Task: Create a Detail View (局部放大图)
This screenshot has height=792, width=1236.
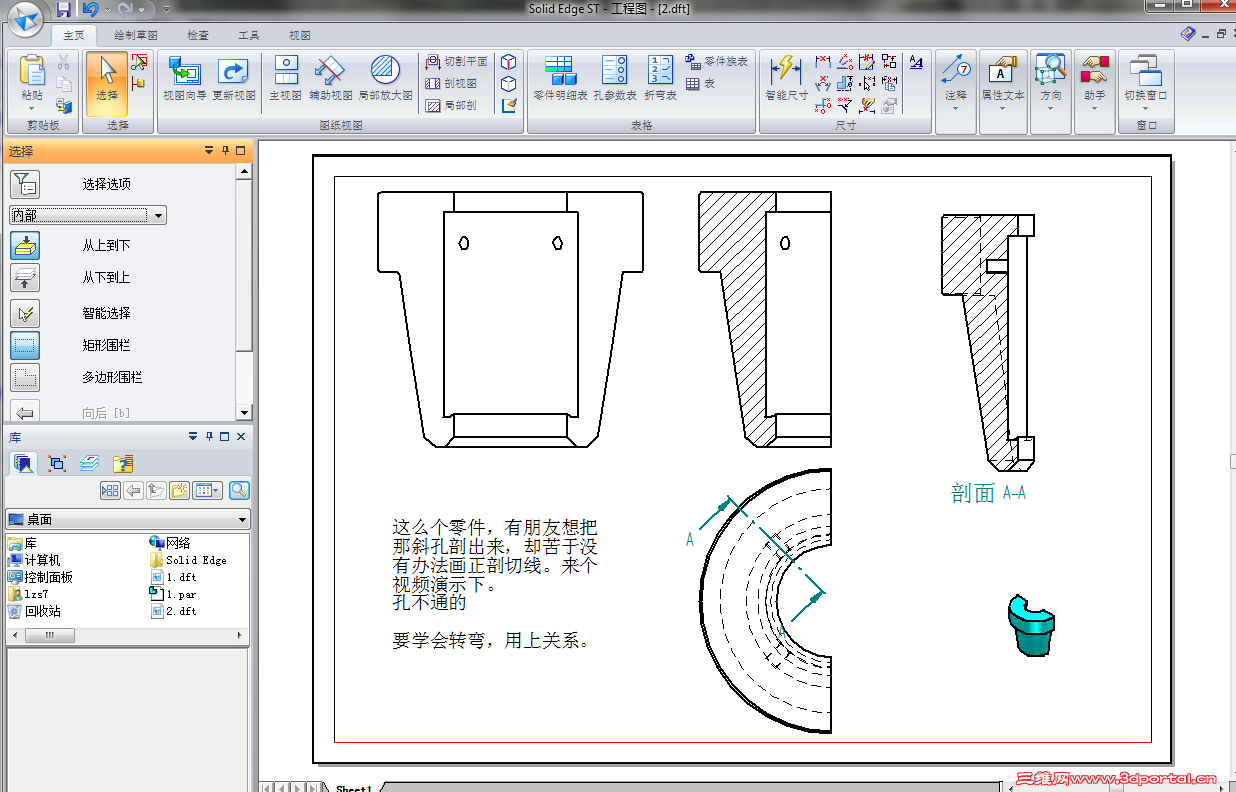Action: [x=385, y=78]
